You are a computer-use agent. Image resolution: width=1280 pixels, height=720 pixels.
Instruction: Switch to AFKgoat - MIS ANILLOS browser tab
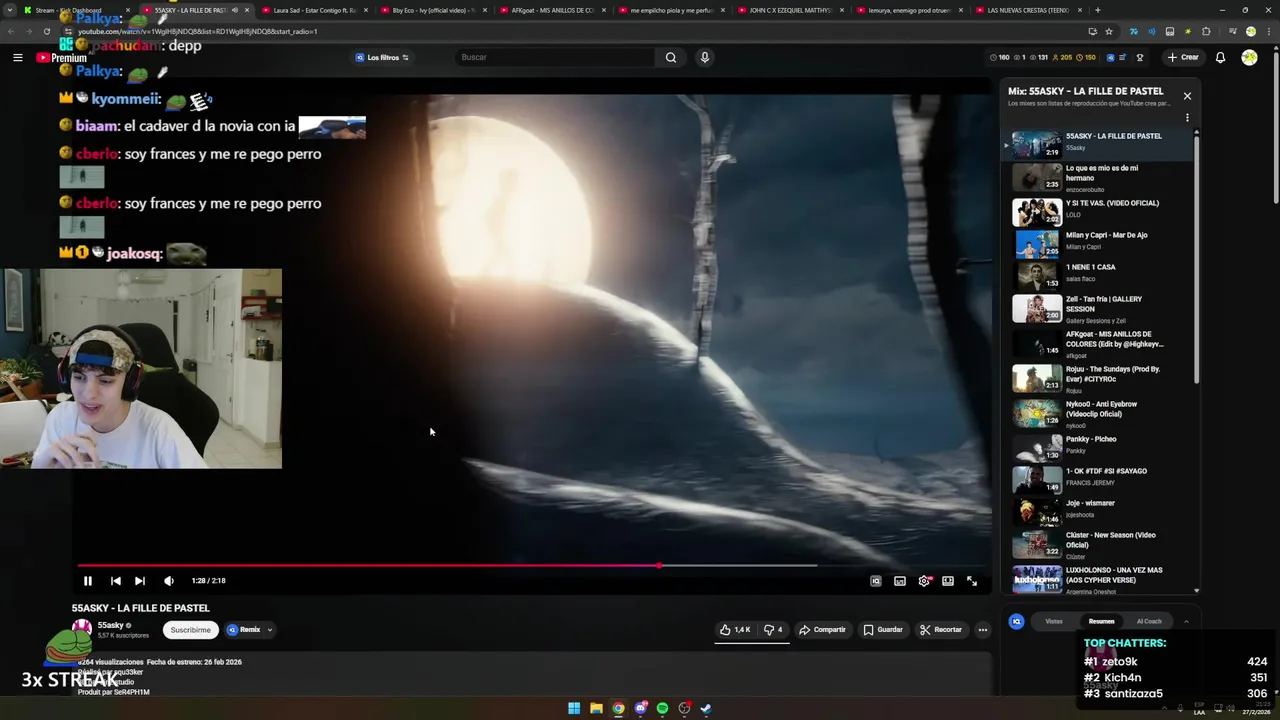[552, 10]
